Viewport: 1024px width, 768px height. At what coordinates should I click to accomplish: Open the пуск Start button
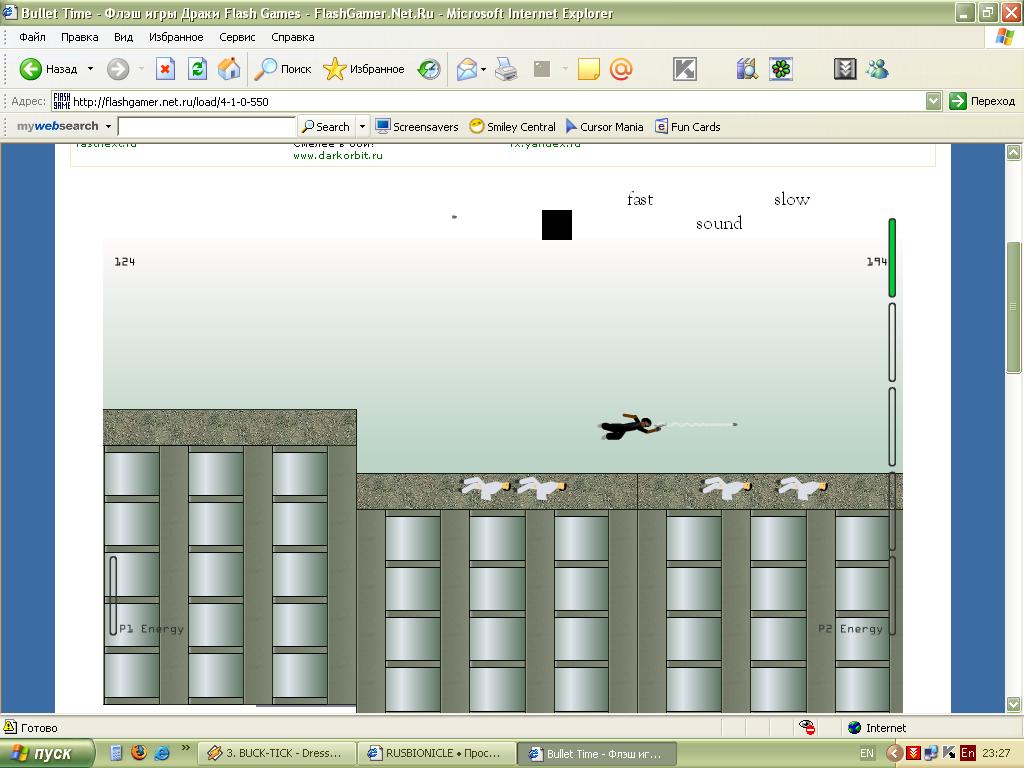[46, 753]
